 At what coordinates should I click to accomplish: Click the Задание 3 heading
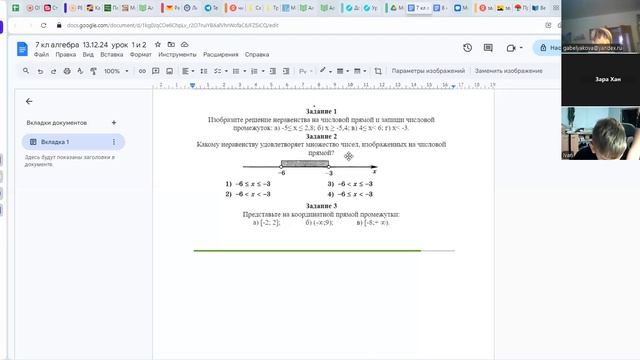click(321, 206)
